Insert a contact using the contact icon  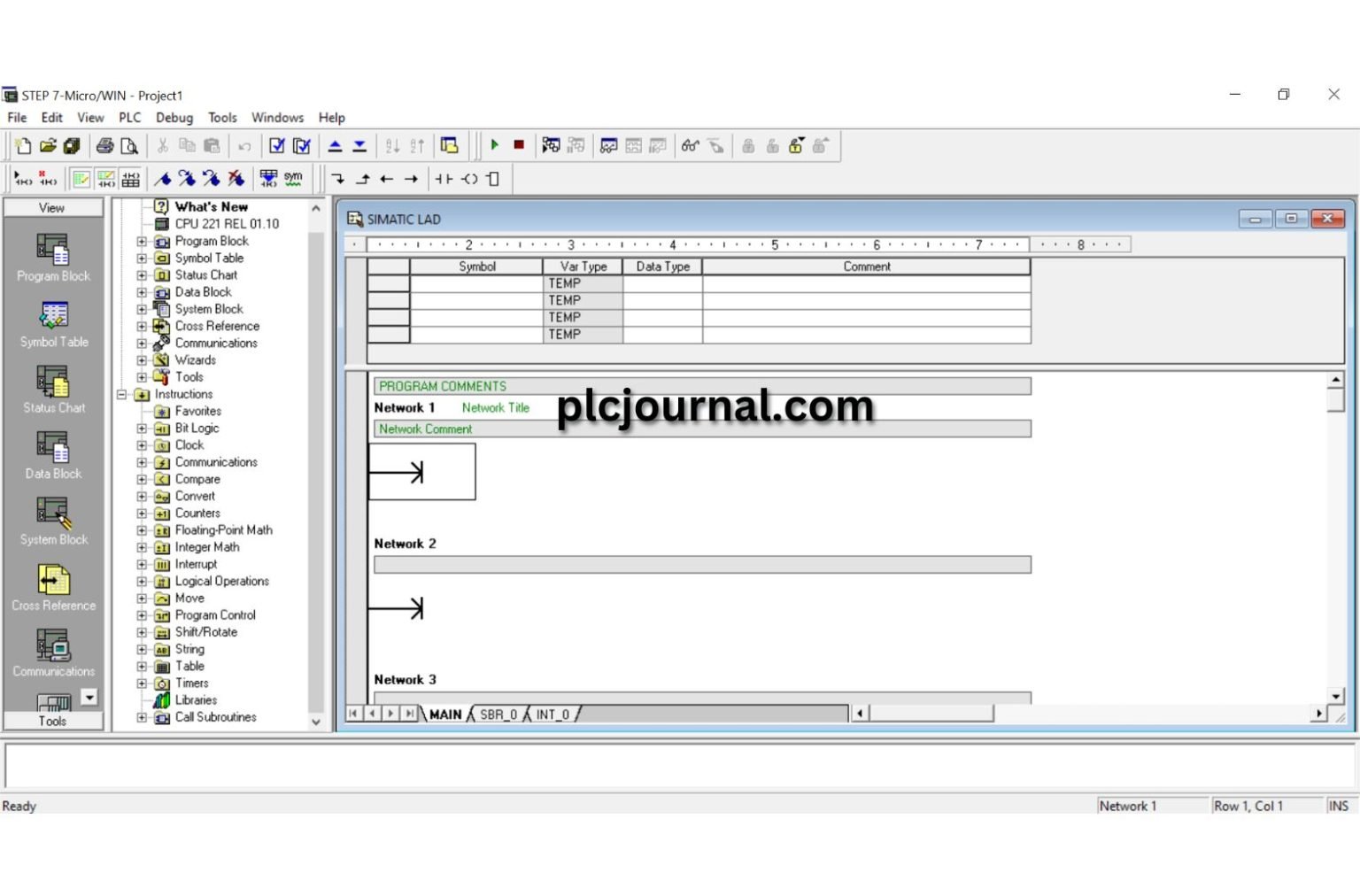coord(444,179)
